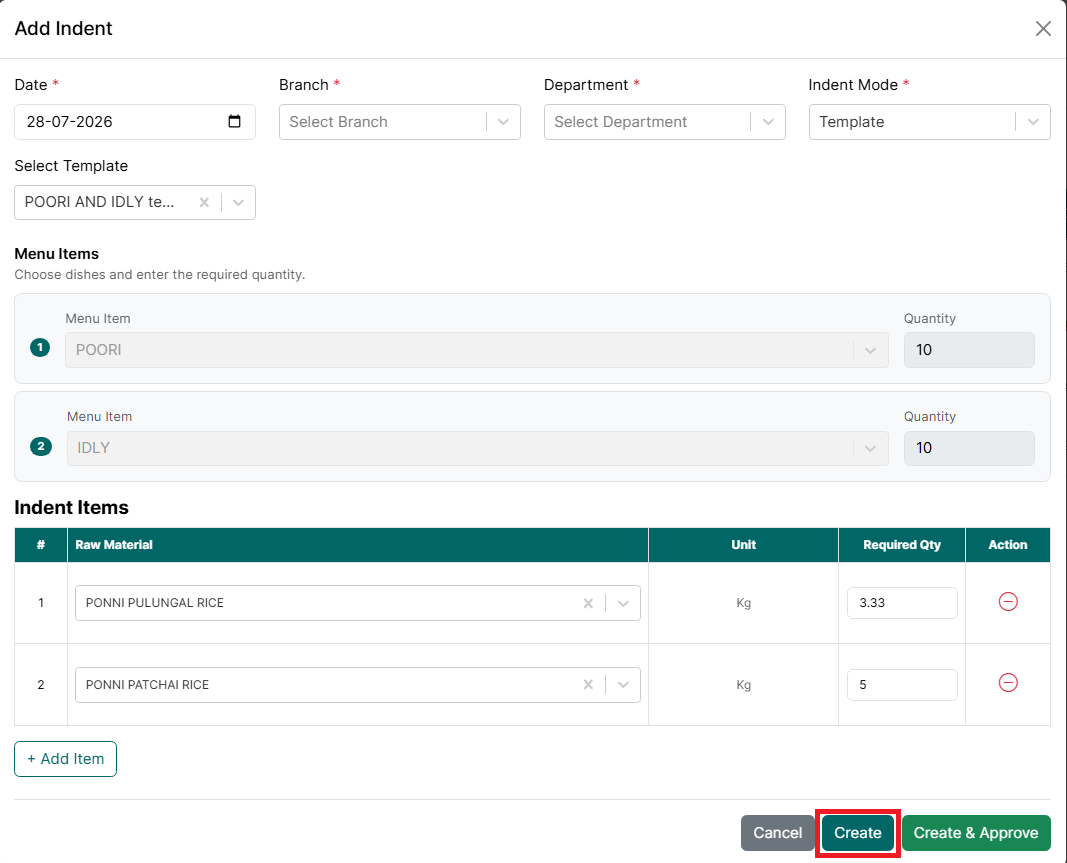Click the Action column header
Image resolution: width=1067 pixels, height=863 pixels.
(1008, 545)
